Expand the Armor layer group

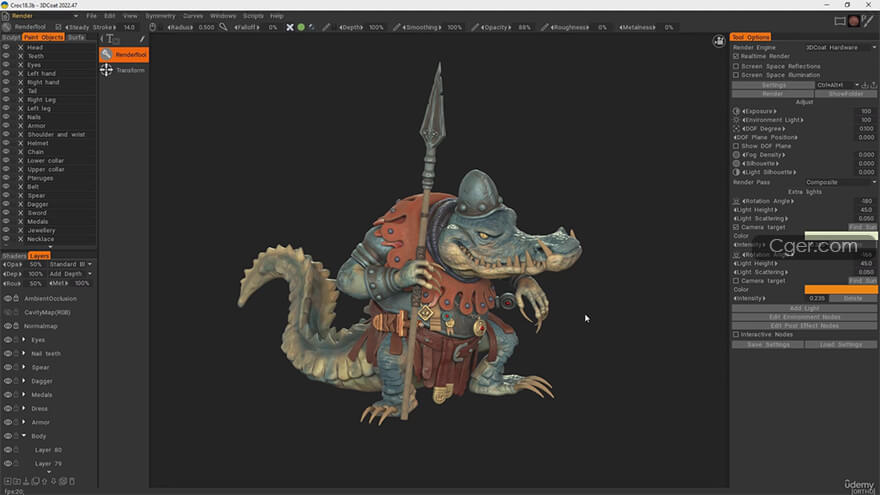point(24,422)
